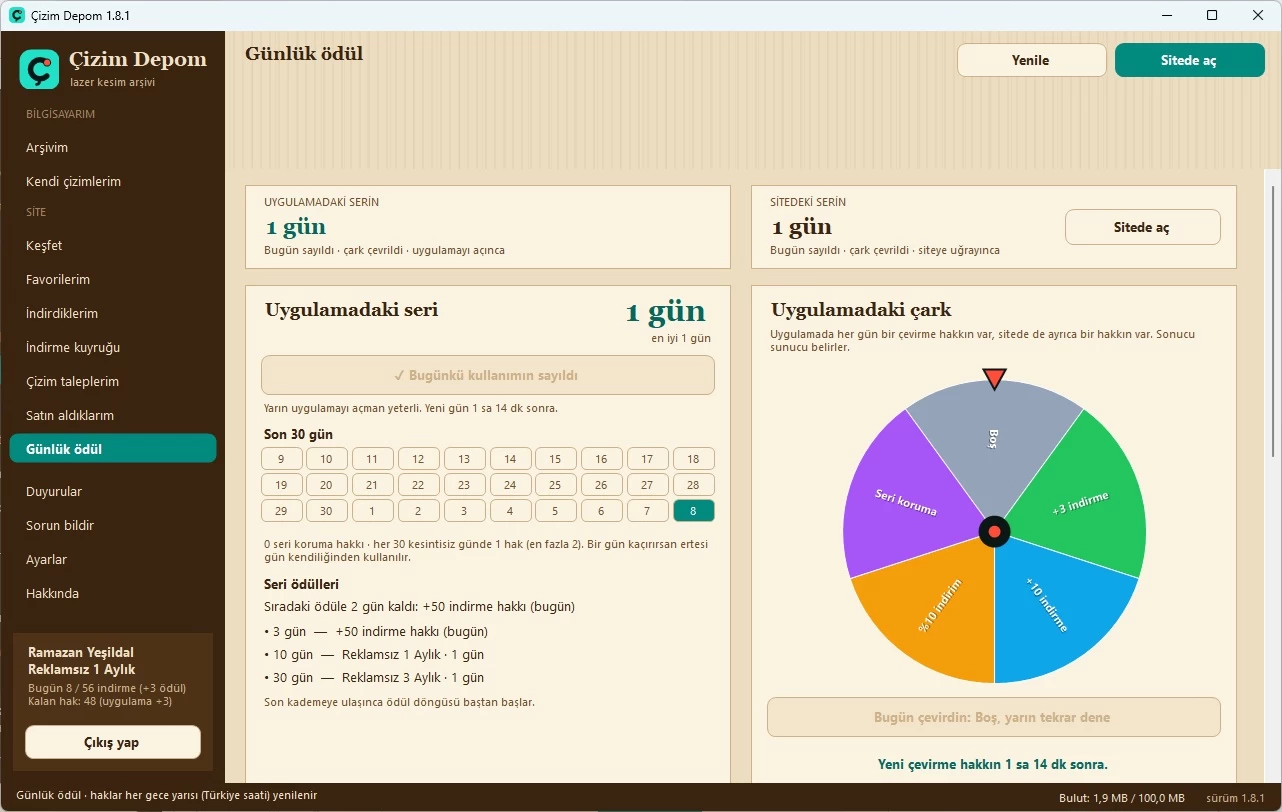Click the day 30 calendar cell
Image resolution: width=1282 pixels, height=812 pixels.
326,511
